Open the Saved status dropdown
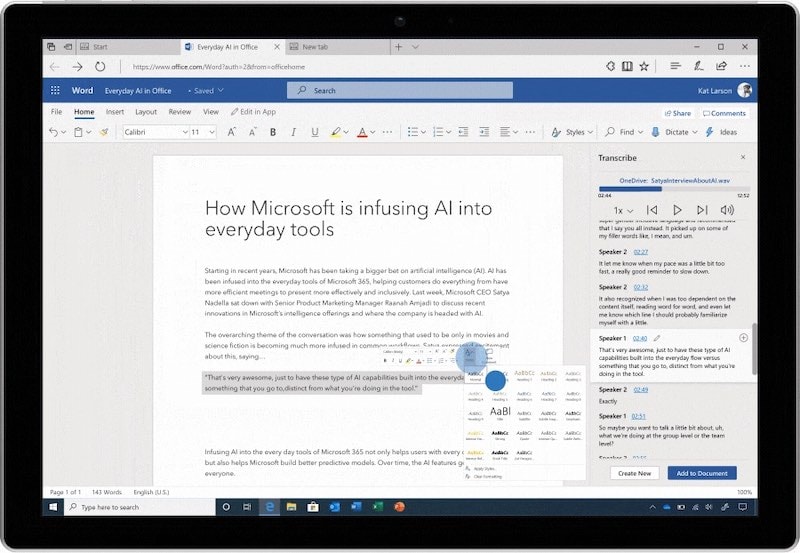Viewport: 800px width, 553px height. tap(206, 91)
